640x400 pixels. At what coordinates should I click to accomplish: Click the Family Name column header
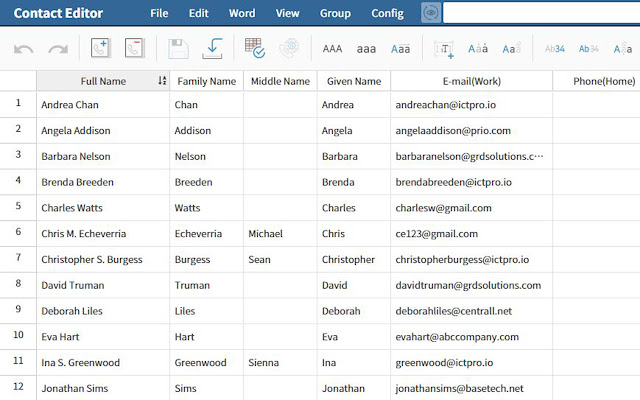pos(206,81)
